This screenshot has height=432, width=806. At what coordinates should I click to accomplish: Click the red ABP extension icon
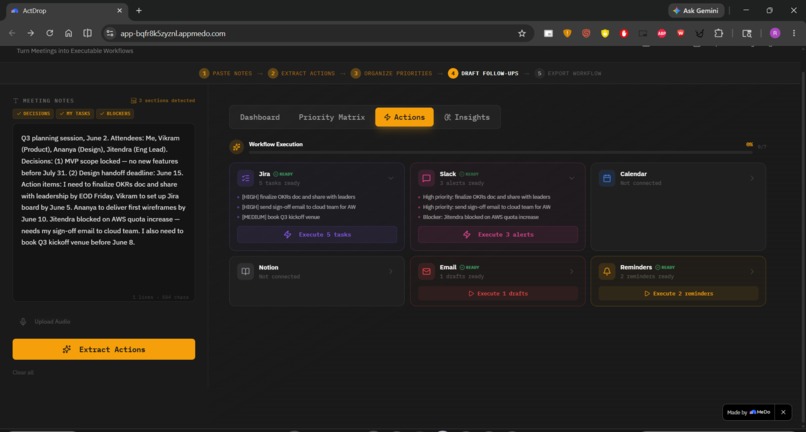662,33
